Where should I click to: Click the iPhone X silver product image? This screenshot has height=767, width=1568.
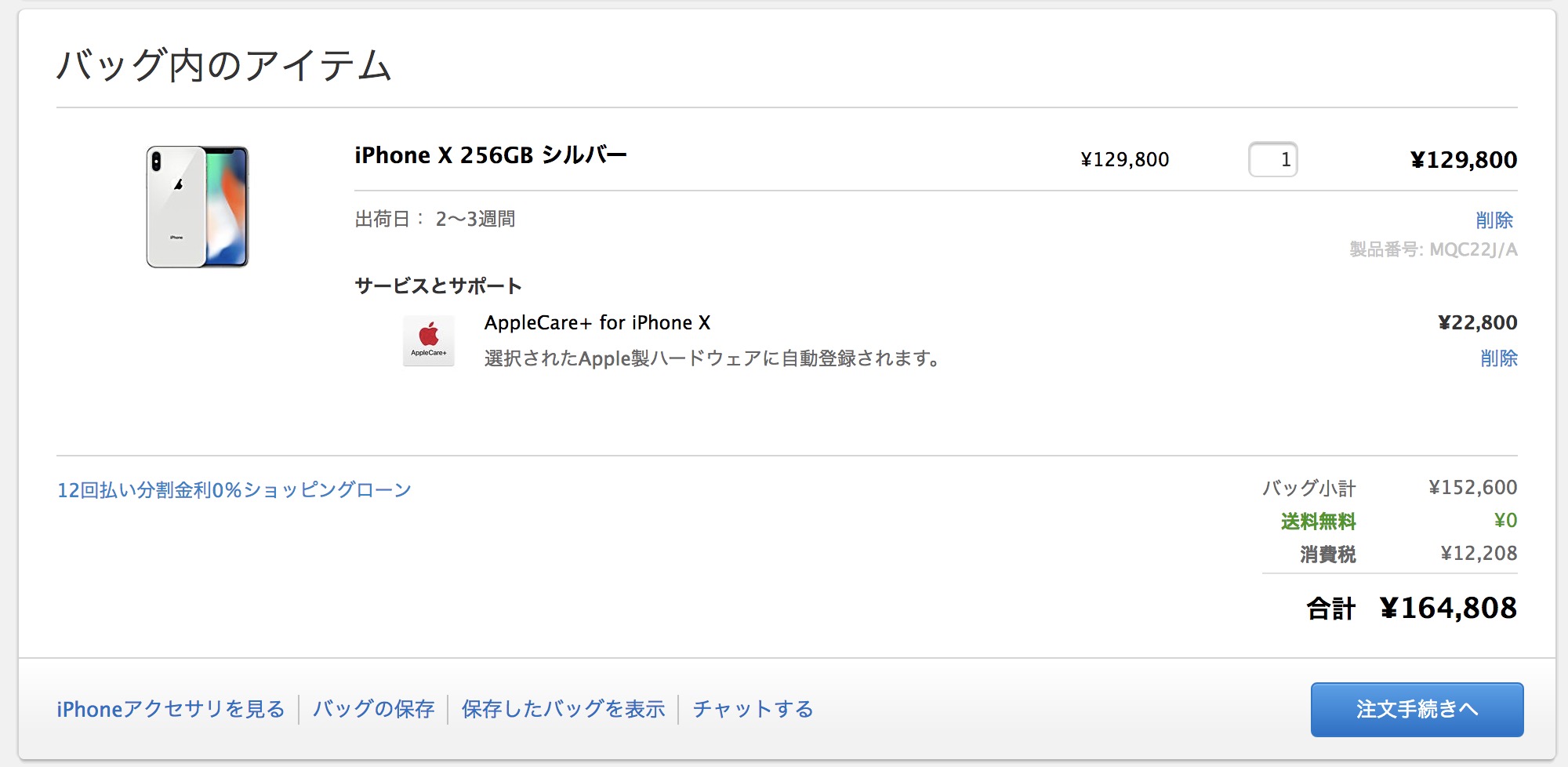pyautogui.click(x=198, y=207)
